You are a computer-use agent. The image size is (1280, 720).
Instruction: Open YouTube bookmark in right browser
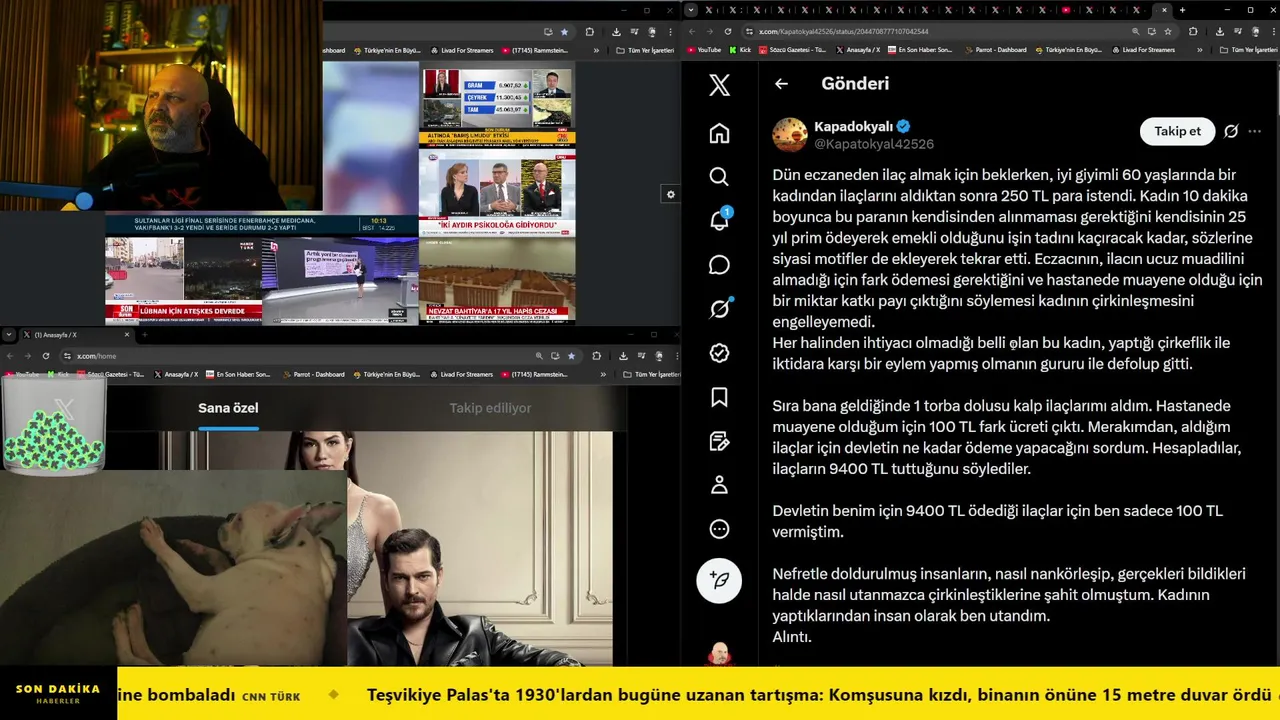pos(704,49)
